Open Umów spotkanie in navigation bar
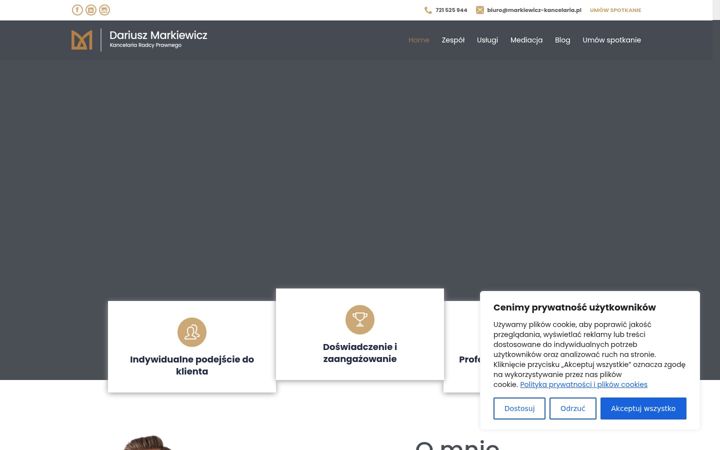The width and height of the screenshot is (720, 450). 612,40
